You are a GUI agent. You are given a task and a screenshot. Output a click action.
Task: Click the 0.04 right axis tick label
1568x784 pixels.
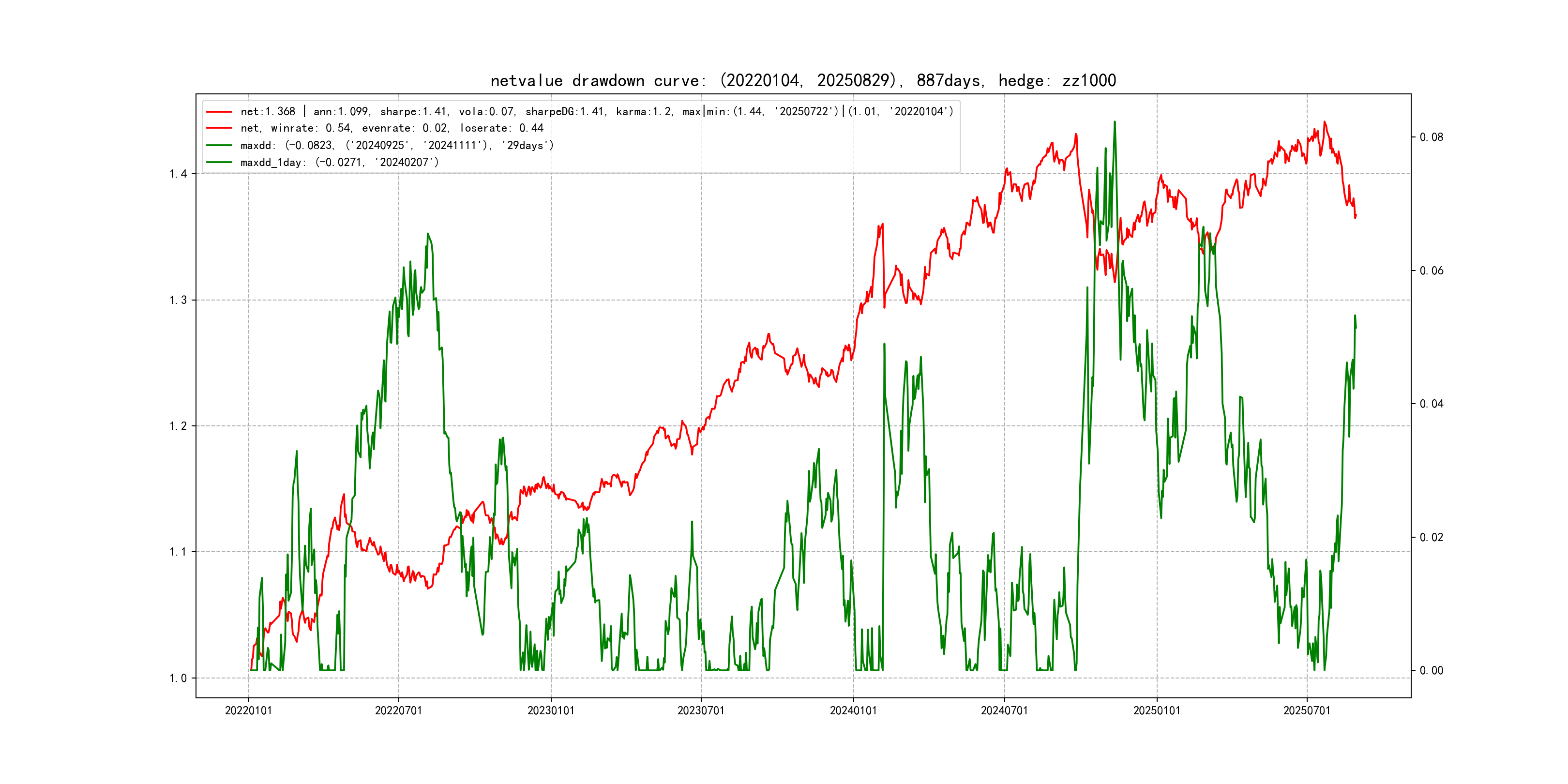pos(1431,404)
